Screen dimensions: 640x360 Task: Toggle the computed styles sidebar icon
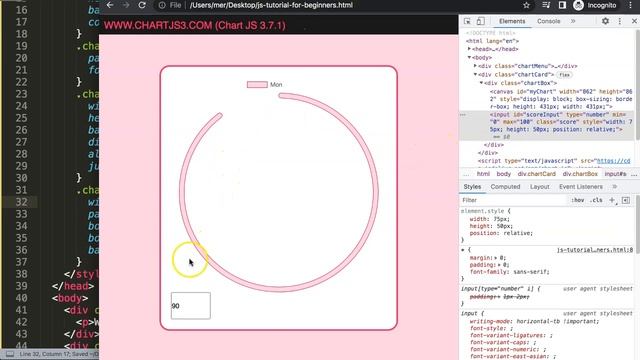point(626,200)
